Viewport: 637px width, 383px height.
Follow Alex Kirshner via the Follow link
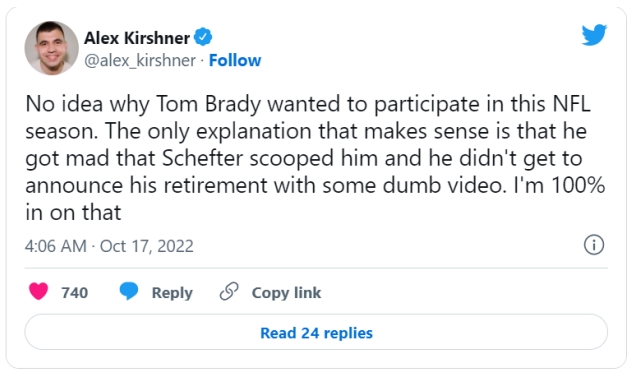[235, 61]
